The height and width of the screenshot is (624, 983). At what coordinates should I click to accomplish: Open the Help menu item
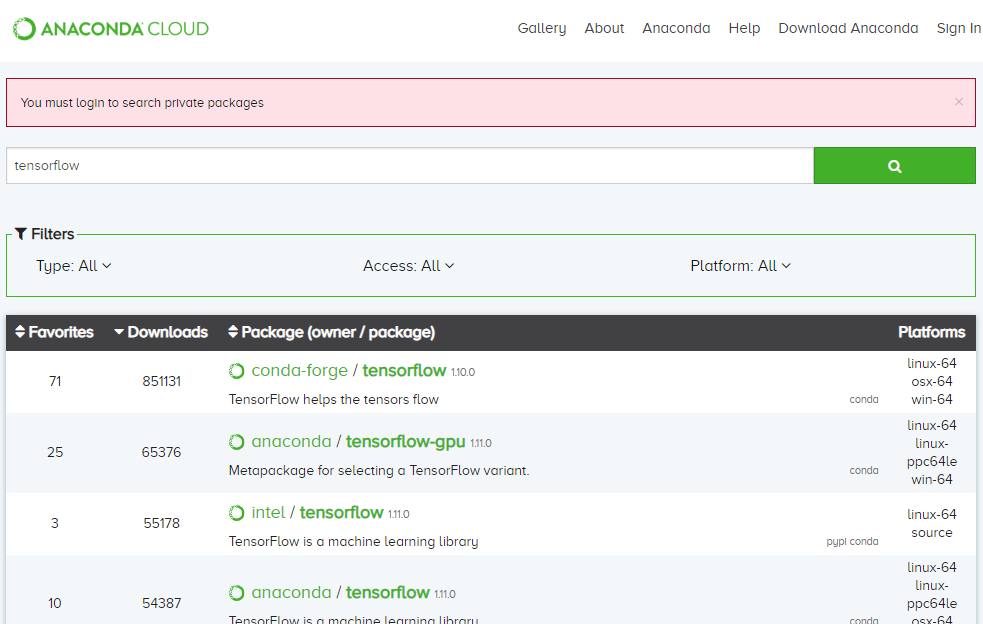pyautogui.click(x=744, y=28)
